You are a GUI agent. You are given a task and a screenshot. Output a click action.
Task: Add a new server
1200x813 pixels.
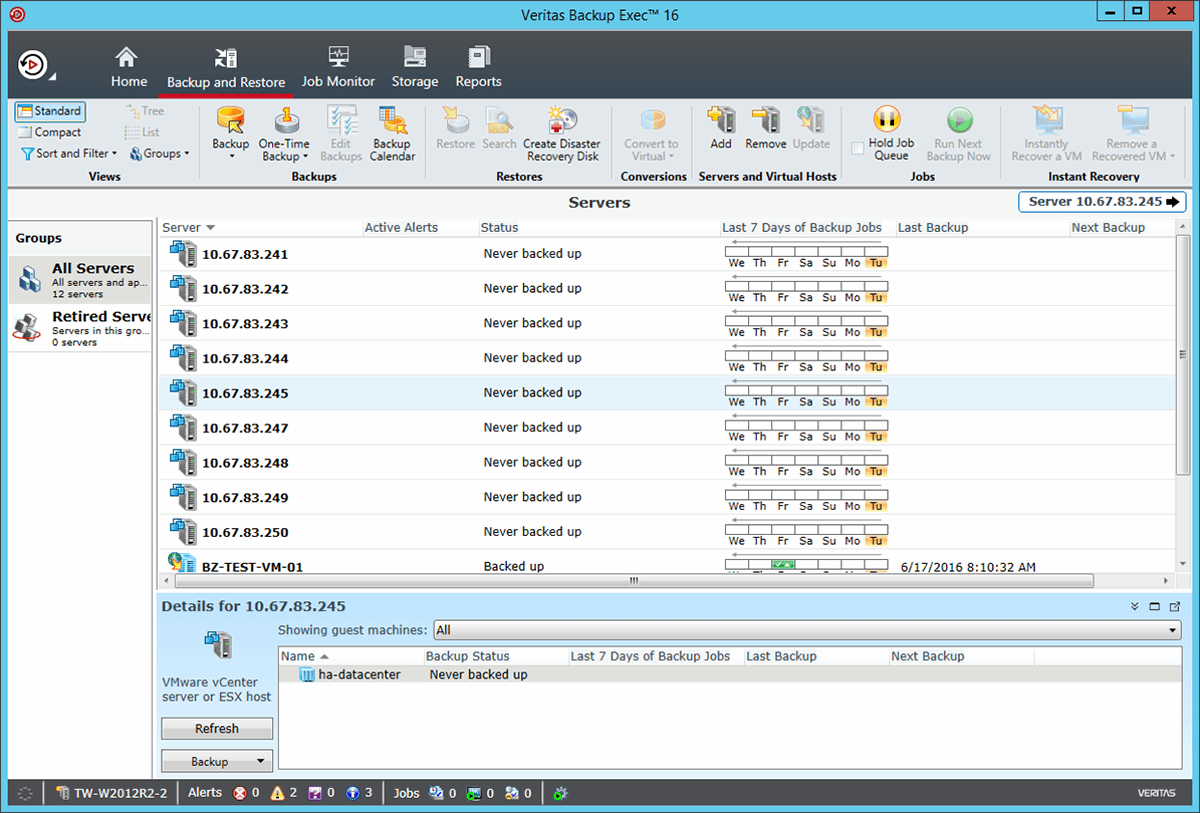[720, 130]
